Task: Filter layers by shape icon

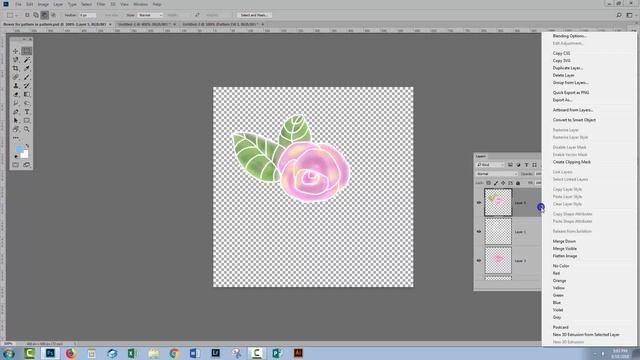Action: 534,165
